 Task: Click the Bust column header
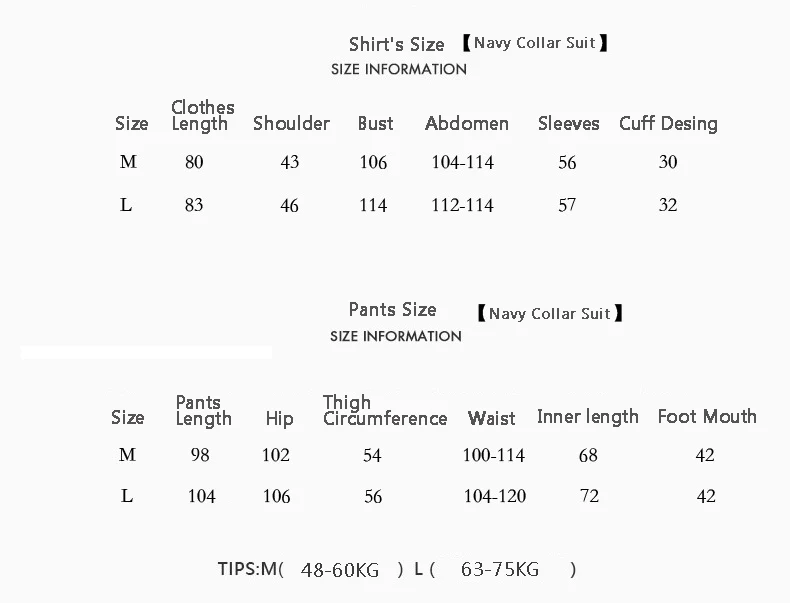pyautogui.click(x=375, y=123)
